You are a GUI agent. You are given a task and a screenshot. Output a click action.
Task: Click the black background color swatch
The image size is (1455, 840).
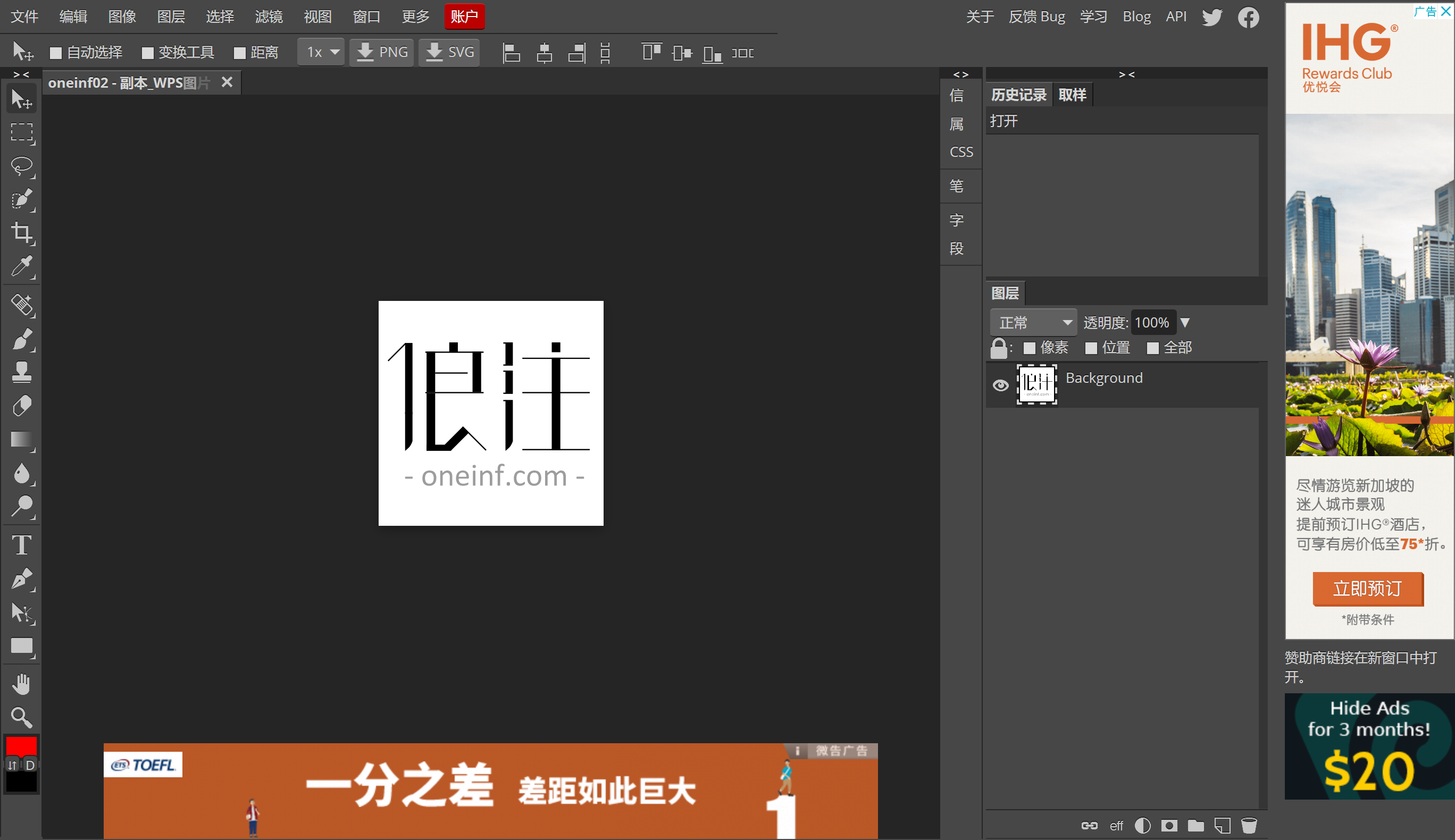(21, 782)
